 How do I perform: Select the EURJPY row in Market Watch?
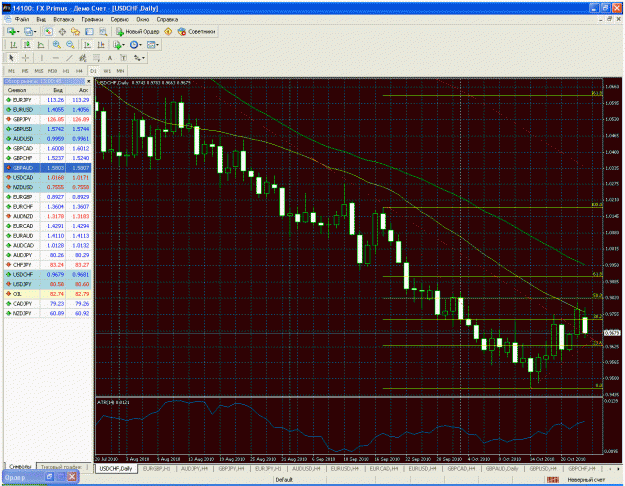[47, 100]
